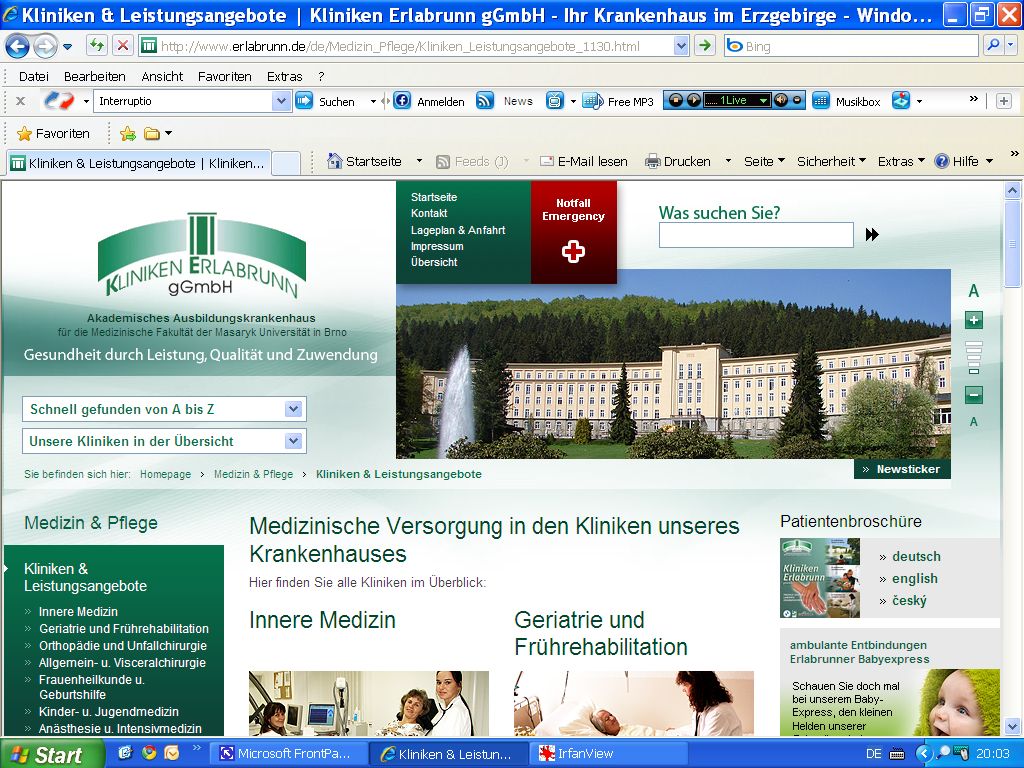
Task: Decrease font size with the green minus icon
Action: (974, 395)
